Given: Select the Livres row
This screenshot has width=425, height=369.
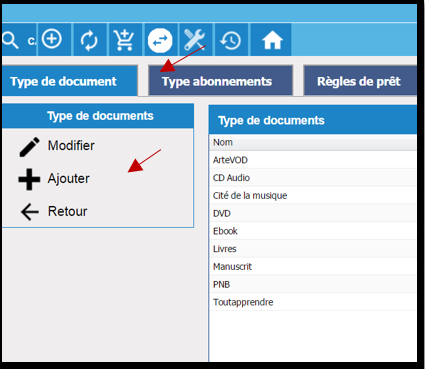Looking at the screenshot, I should point(313,249).
